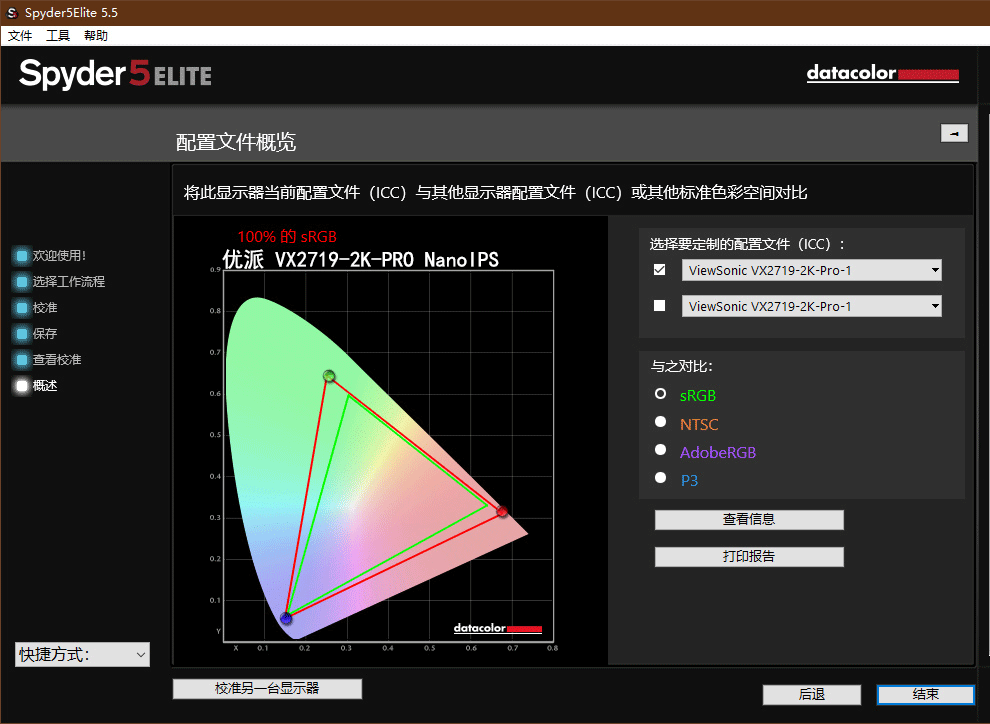Expand the 快捷方式 shortcuts dropdown

click(x=82, y=655)
